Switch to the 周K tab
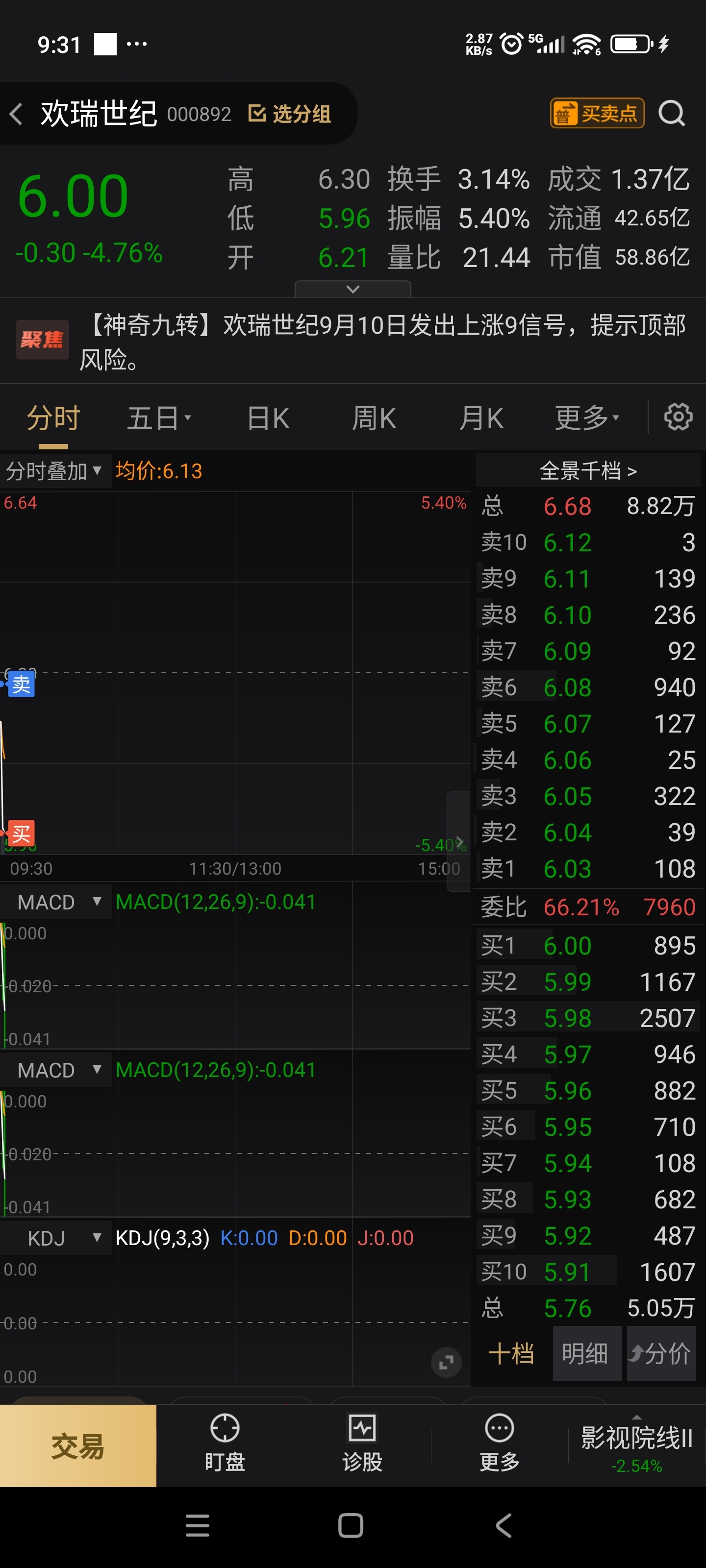The image size is (706, 1568). pyautogui.click(x=374, y=418)
